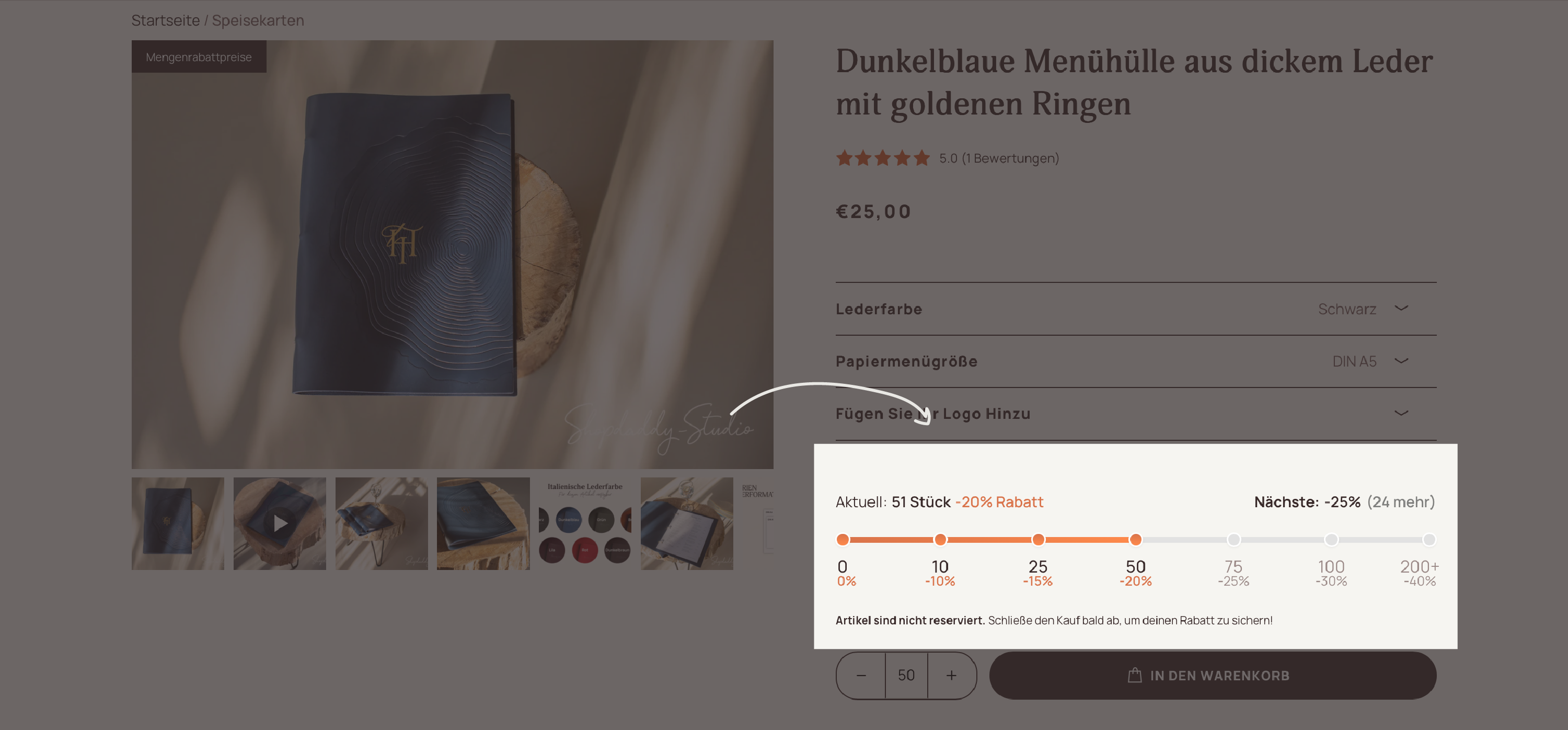Open the reviews link 1 Bewertungen
Viewport: 1568px width, 730px height.
1010,158
